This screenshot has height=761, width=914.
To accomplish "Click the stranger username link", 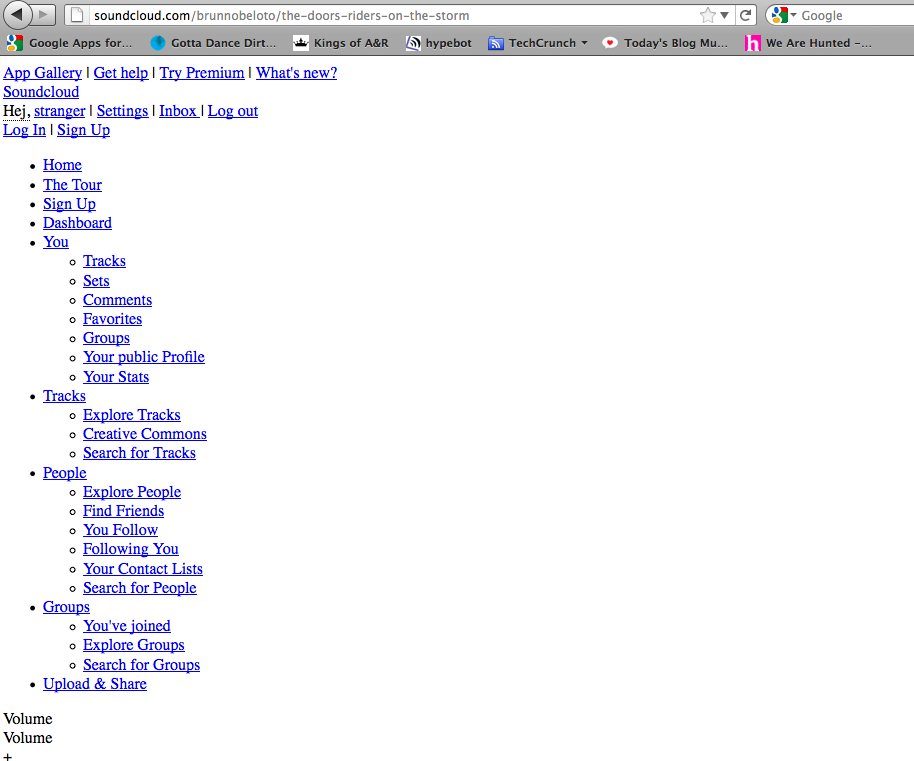I will click(x=59, y=111).
